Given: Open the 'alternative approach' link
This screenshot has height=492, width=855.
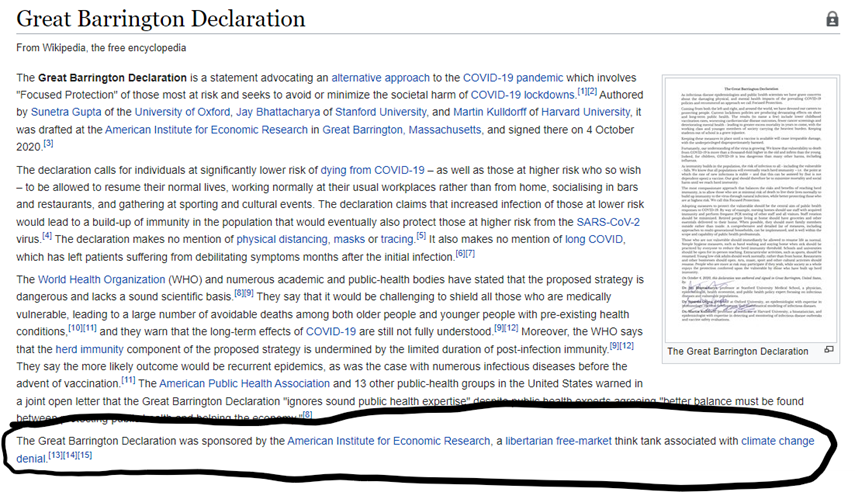Looking at the screenshot, I should [x=381, y=78].
